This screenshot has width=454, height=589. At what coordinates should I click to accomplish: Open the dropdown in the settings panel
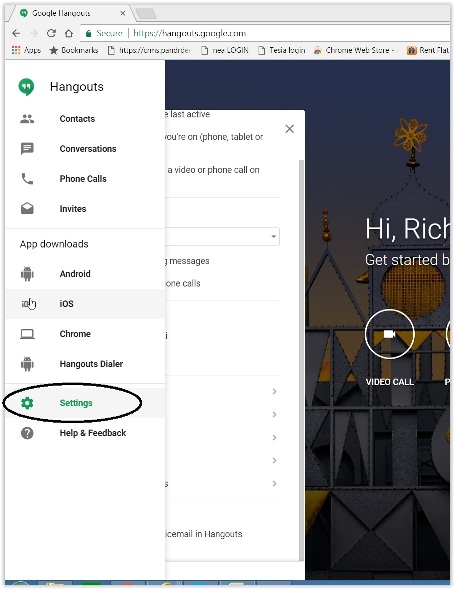(x=222, y=236)
